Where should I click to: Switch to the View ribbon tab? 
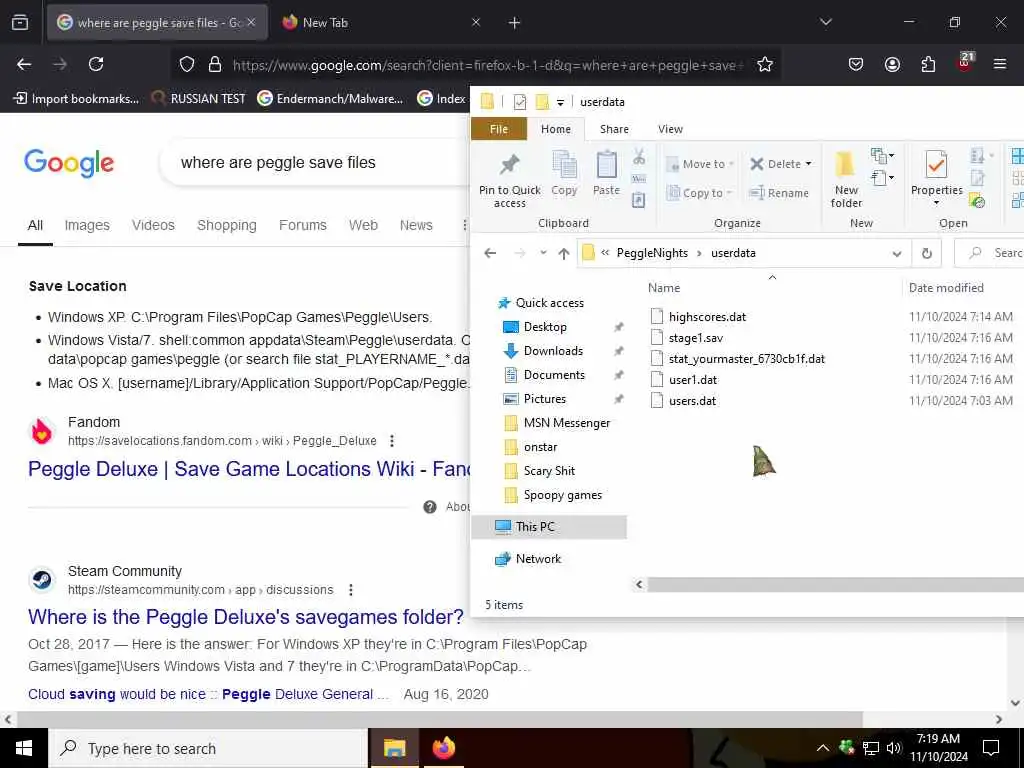(670, 129)
